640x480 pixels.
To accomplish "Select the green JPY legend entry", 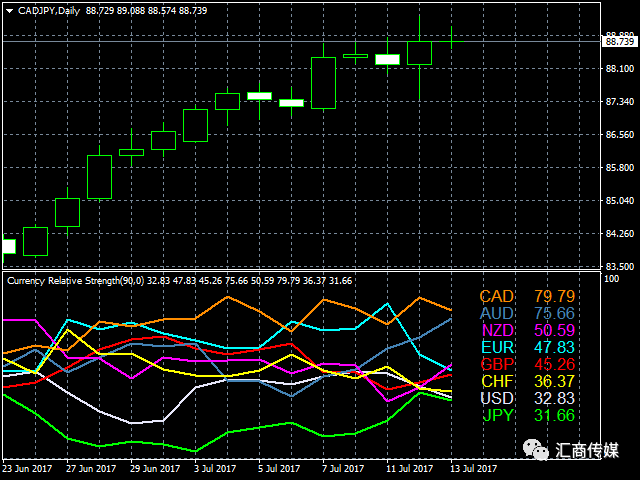I will 498,416.
